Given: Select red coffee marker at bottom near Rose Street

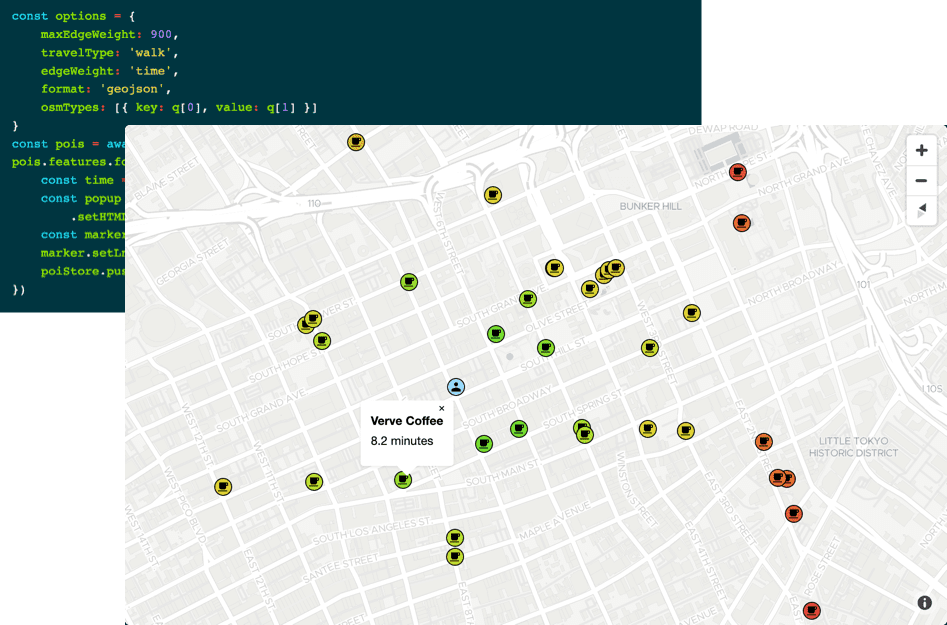Looking at the screenshot, I should (x=812, y=611).
